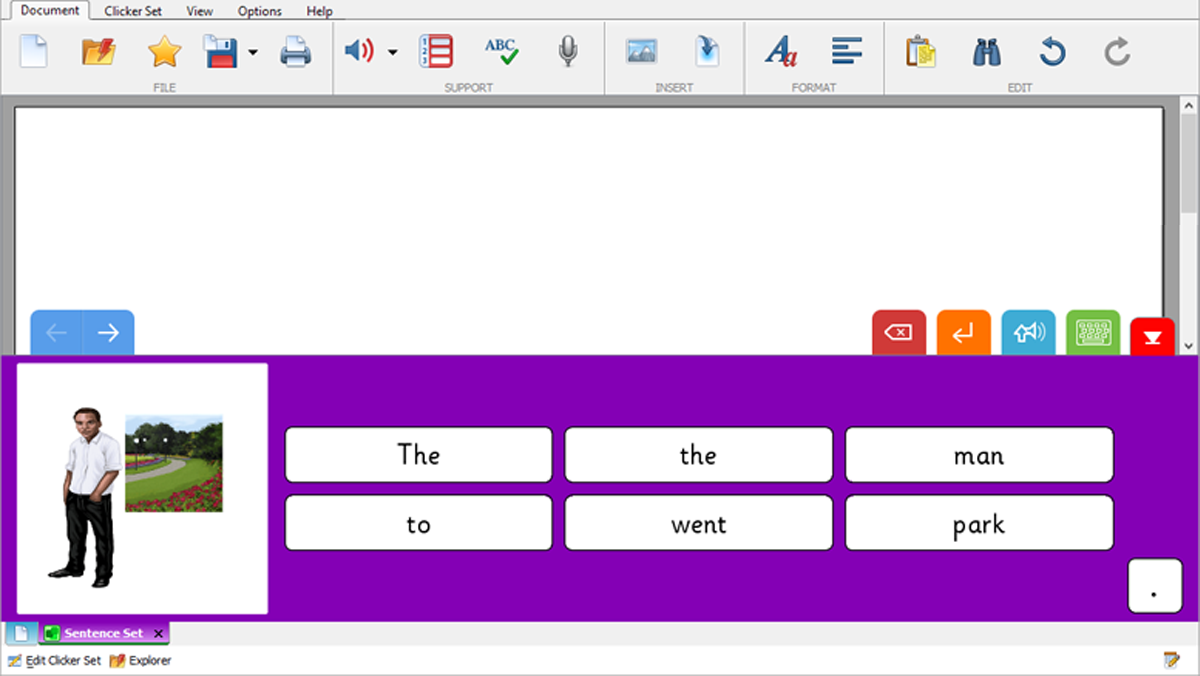Click the binoculars Find icon
The height and width of the screenshot is (676, 1200).
pyautogui.click(x=987, y=51)
